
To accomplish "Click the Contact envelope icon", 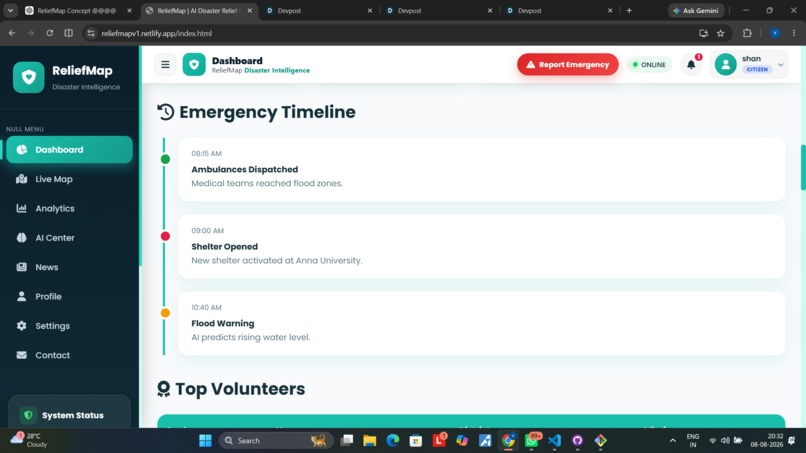I will coord(22,355).
